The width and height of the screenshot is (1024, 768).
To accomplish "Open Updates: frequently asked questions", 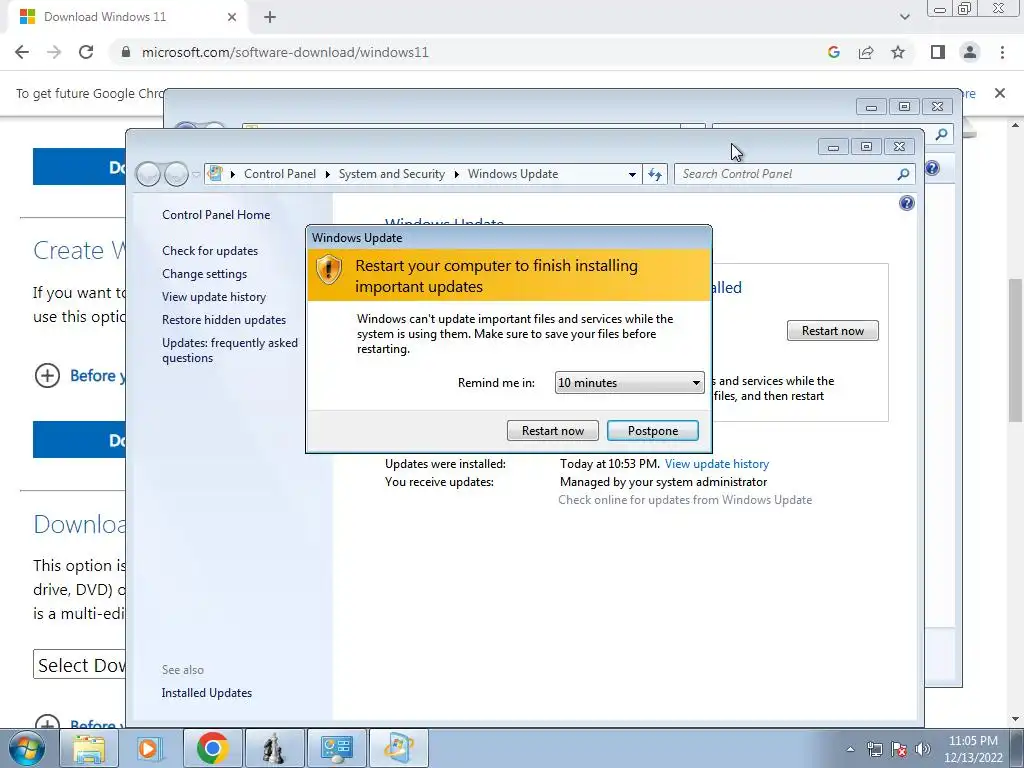I will click(230, 350).
